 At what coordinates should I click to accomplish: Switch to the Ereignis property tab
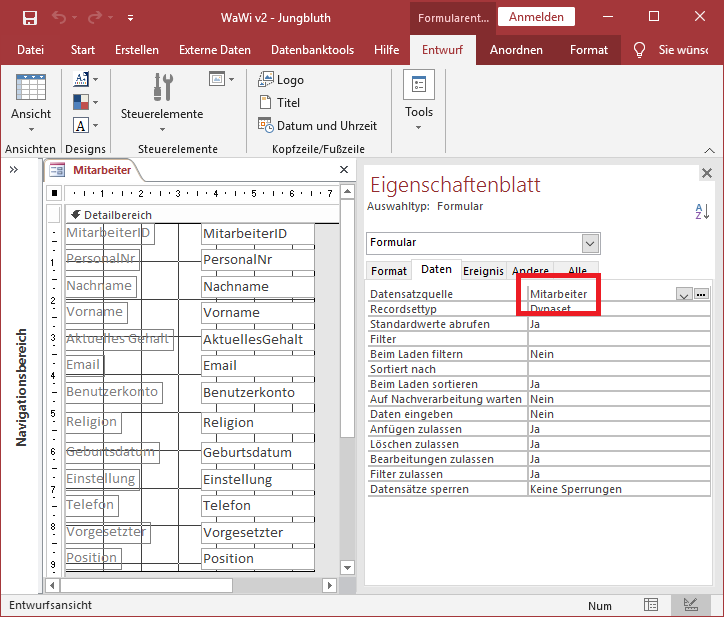[x=483, y=271]
